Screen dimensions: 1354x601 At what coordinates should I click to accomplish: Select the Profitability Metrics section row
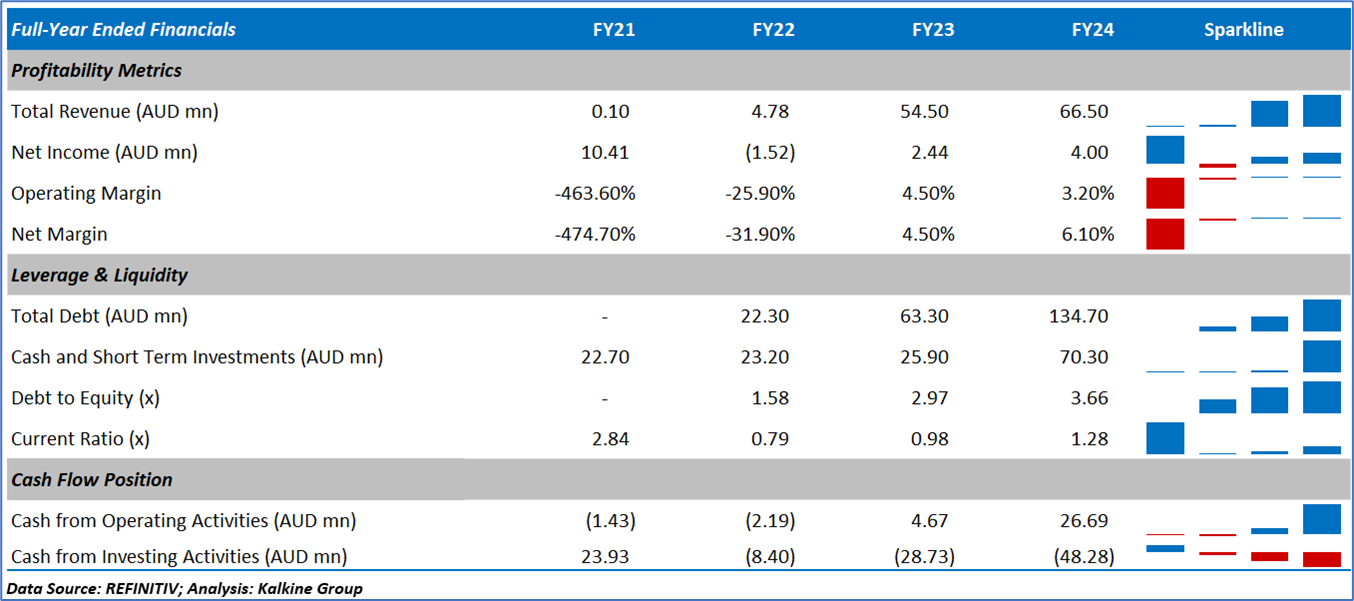point(96,71)
